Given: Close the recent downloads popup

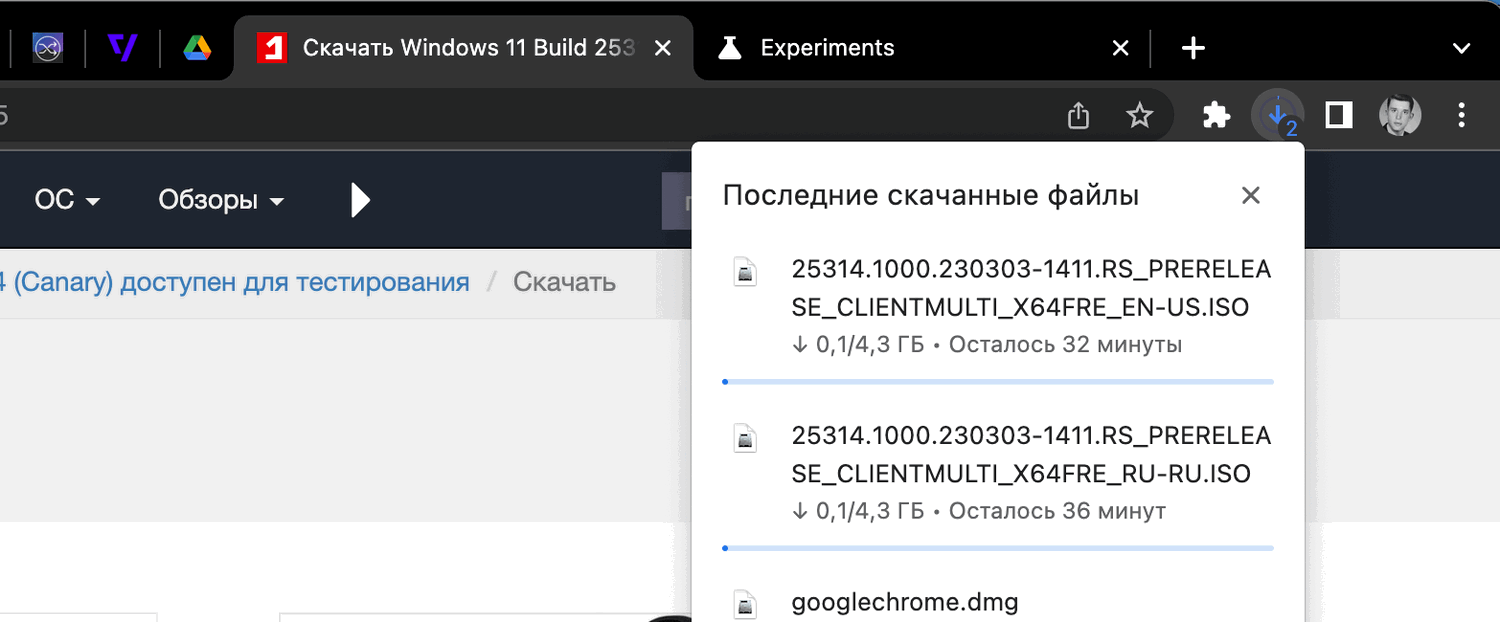Looking at the screenshot, I should [1250, 196].
